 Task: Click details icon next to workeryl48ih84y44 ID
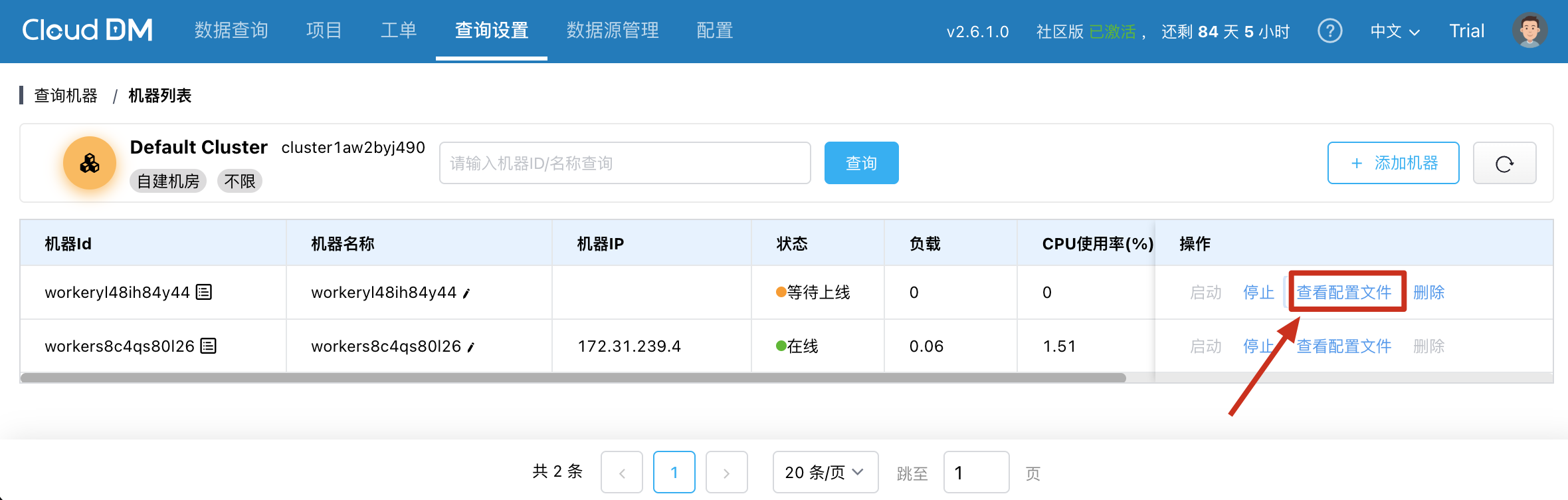[x=204, y=292]
